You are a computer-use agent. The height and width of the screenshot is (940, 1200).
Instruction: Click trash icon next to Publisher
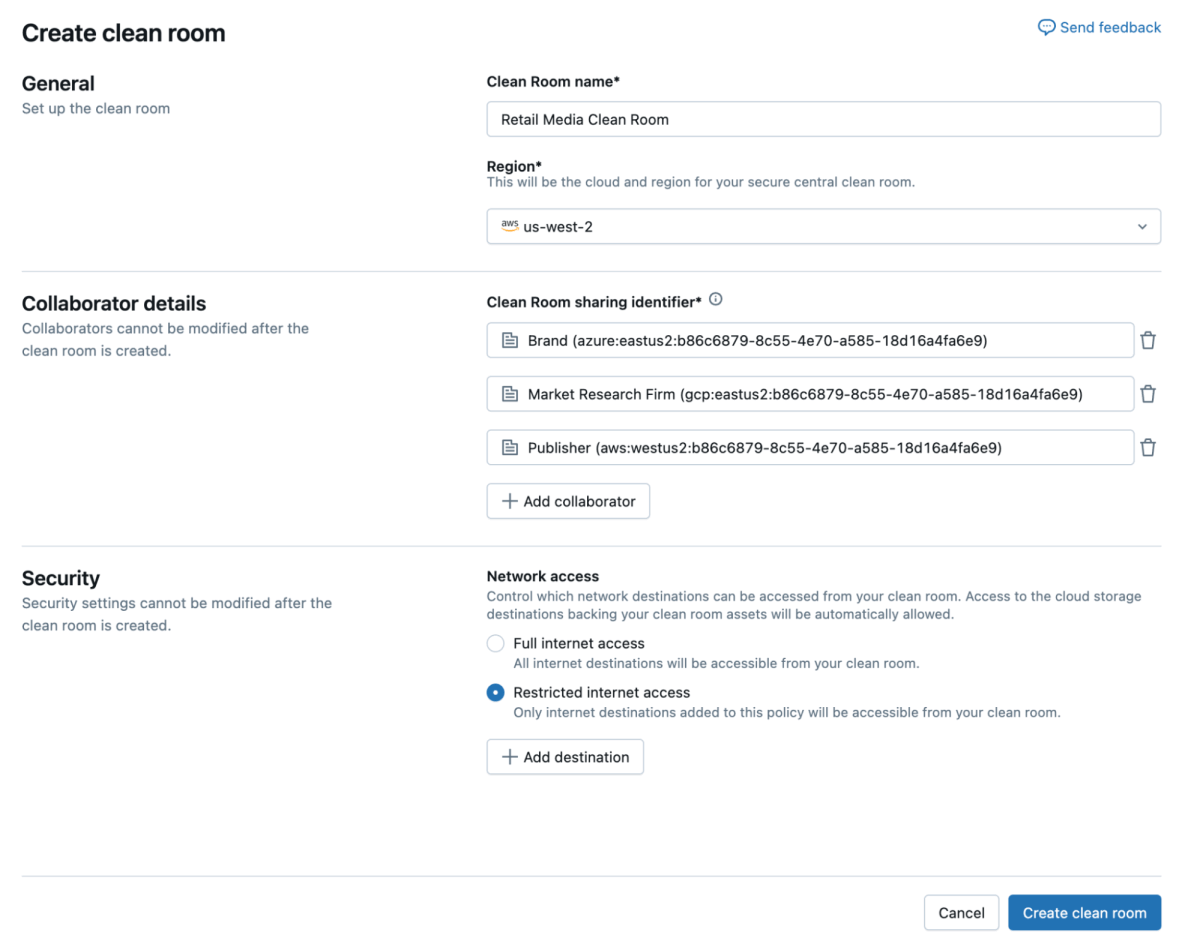pyautogui.click(x=1148, y=448)
